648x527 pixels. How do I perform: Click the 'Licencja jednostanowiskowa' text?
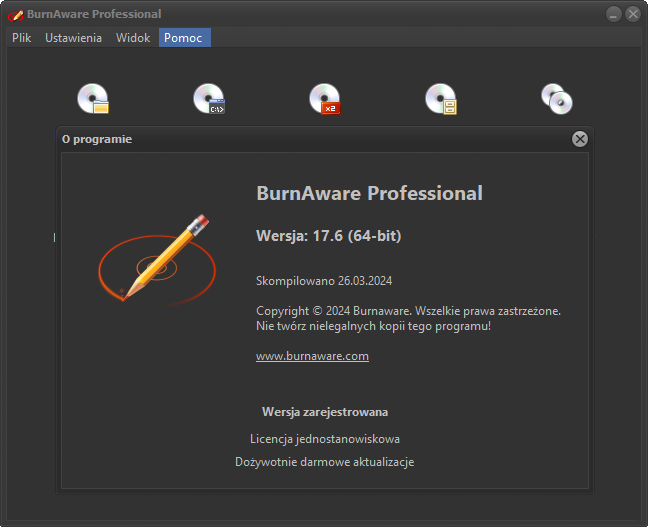tap(325, 439)
